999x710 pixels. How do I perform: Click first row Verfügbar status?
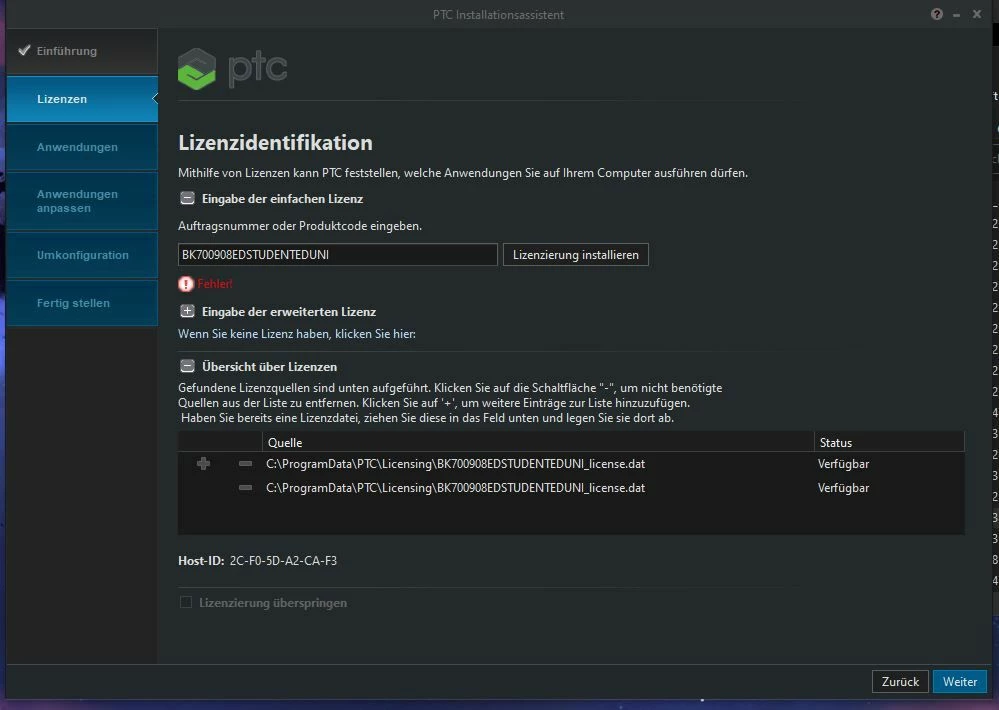point(844,464)
